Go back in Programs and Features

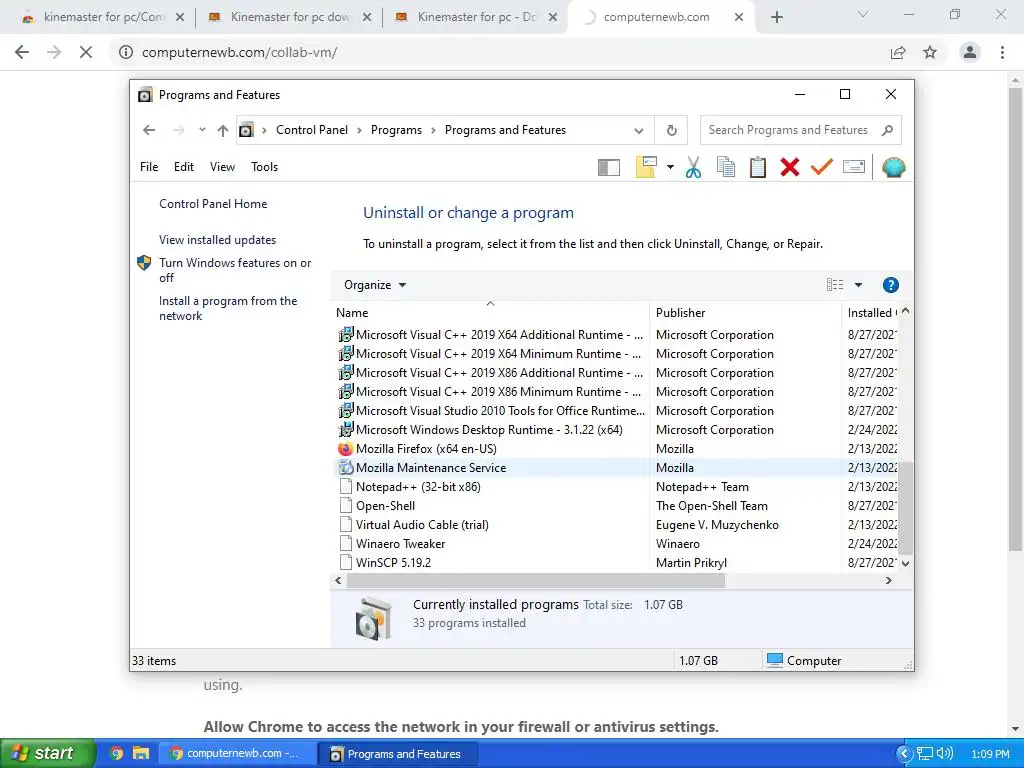click(x=149, y=130)
